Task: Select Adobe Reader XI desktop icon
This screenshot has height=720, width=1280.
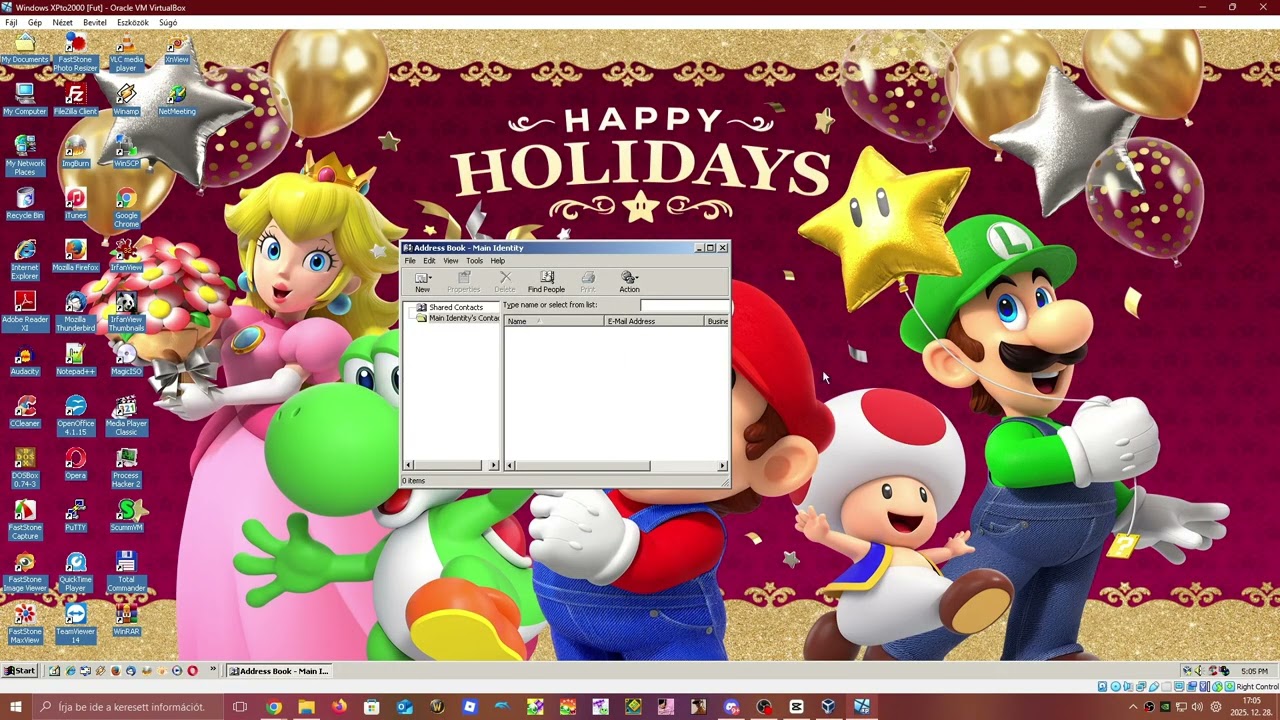Action: (25, 313)
